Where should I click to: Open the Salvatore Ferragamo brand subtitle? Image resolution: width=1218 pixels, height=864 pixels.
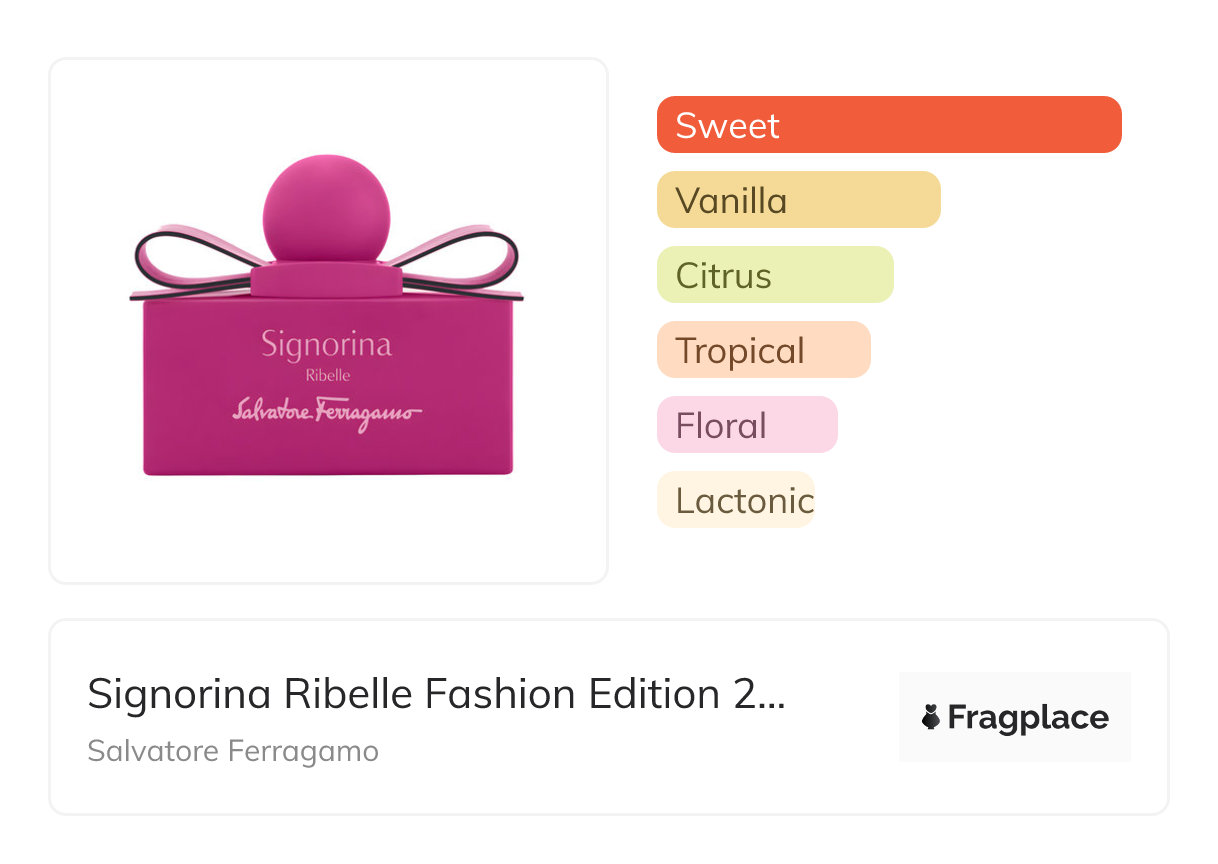click(x=233, y=751)
